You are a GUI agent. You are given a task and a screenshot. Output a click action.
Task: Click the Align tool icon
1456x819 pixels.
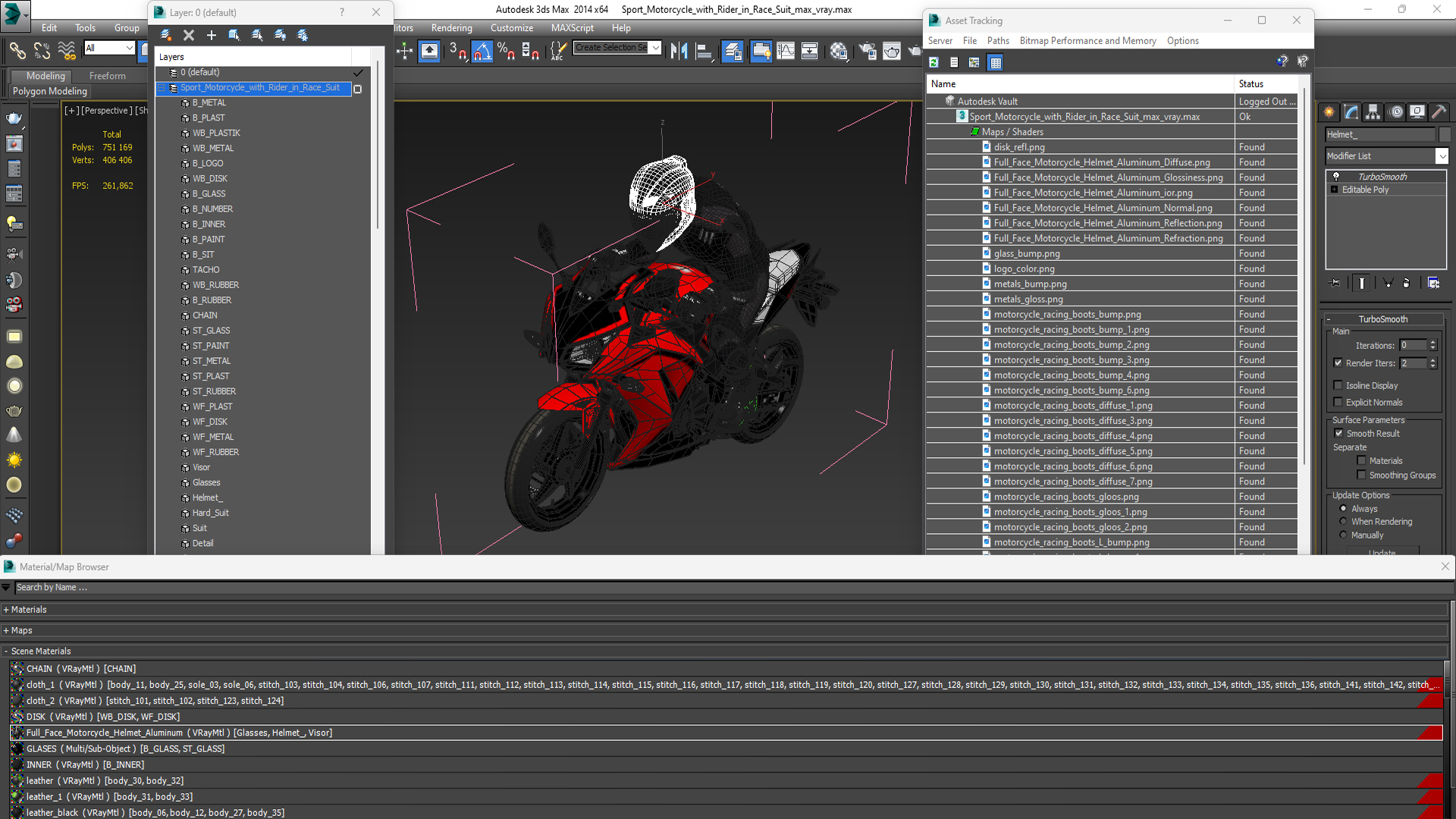pos(704,51)
